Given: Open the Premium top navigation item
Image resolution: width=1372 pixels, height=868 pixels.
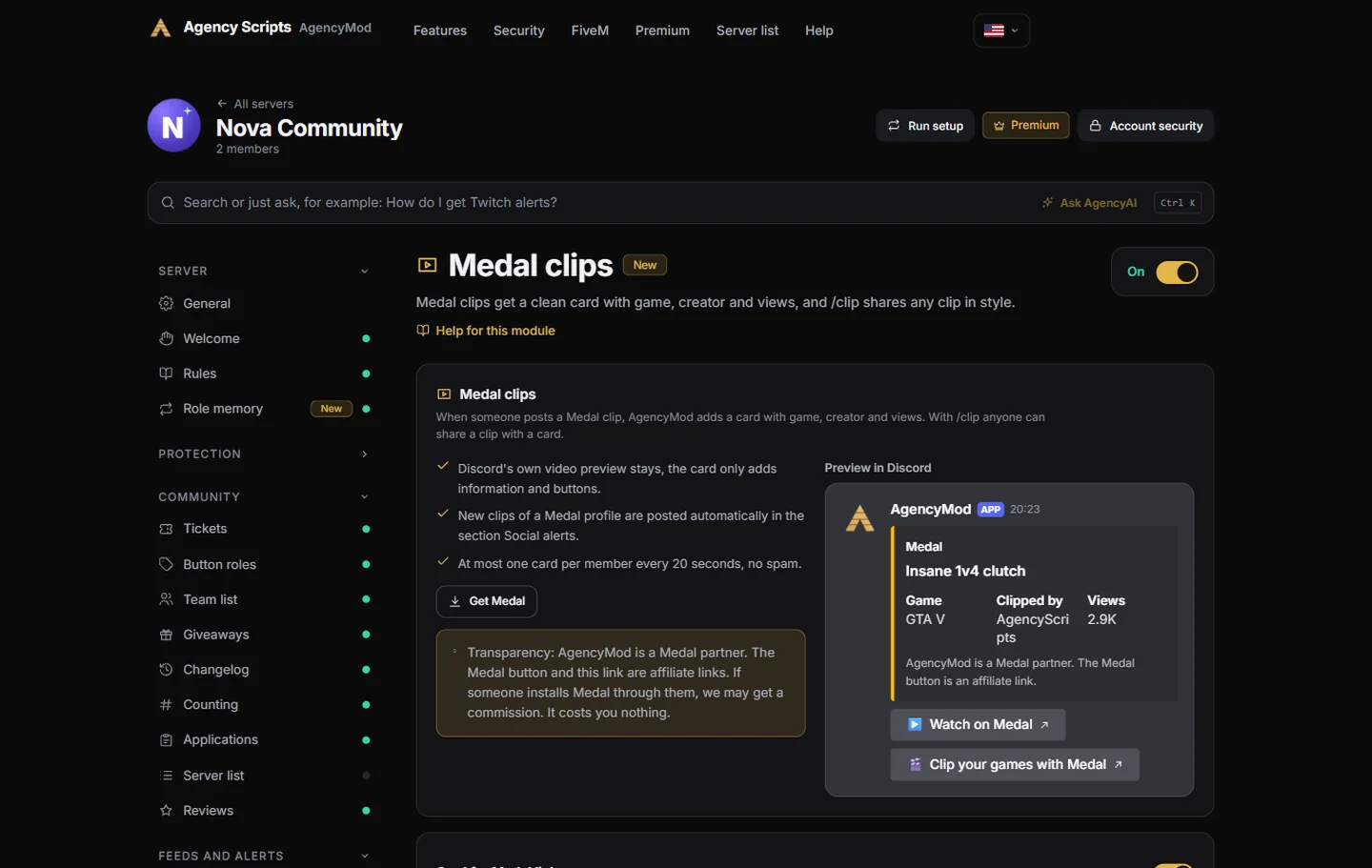Looking at the screenshot, I should coord(662,30).
